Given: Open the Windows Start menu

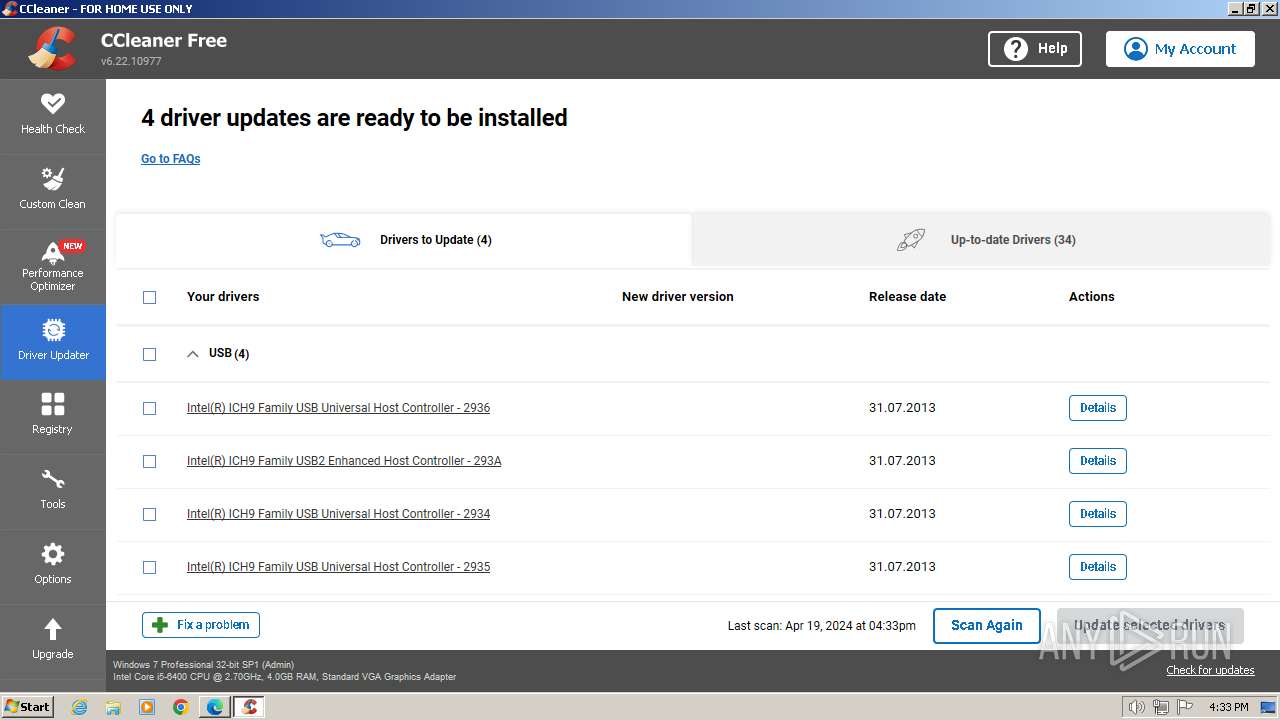Looking at the screenshot, I should 28,707.
